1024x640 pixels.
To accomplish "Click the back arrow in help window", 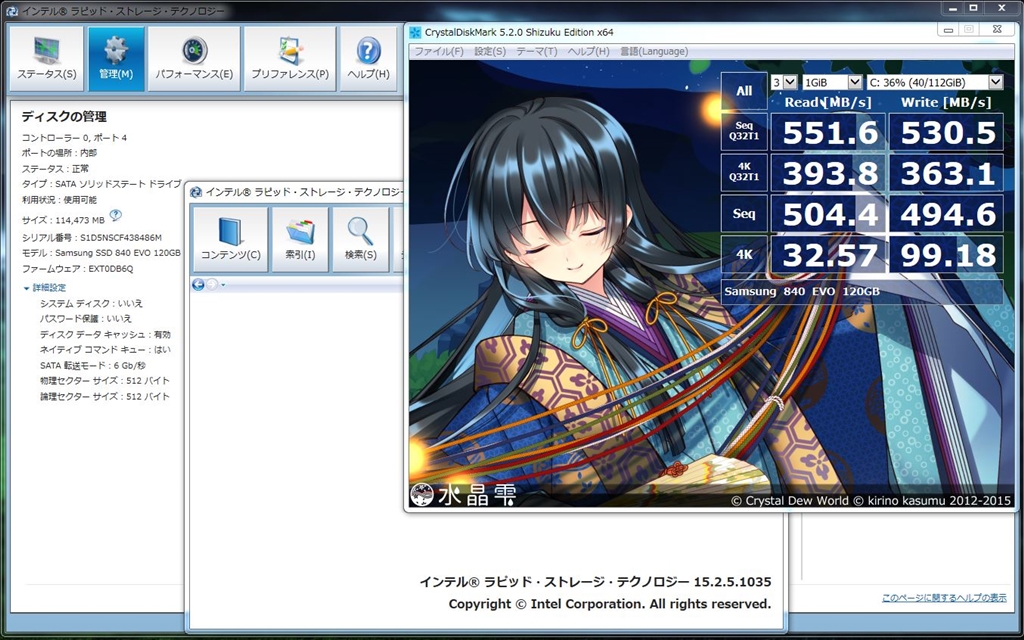I will click(x=199, y=284).
